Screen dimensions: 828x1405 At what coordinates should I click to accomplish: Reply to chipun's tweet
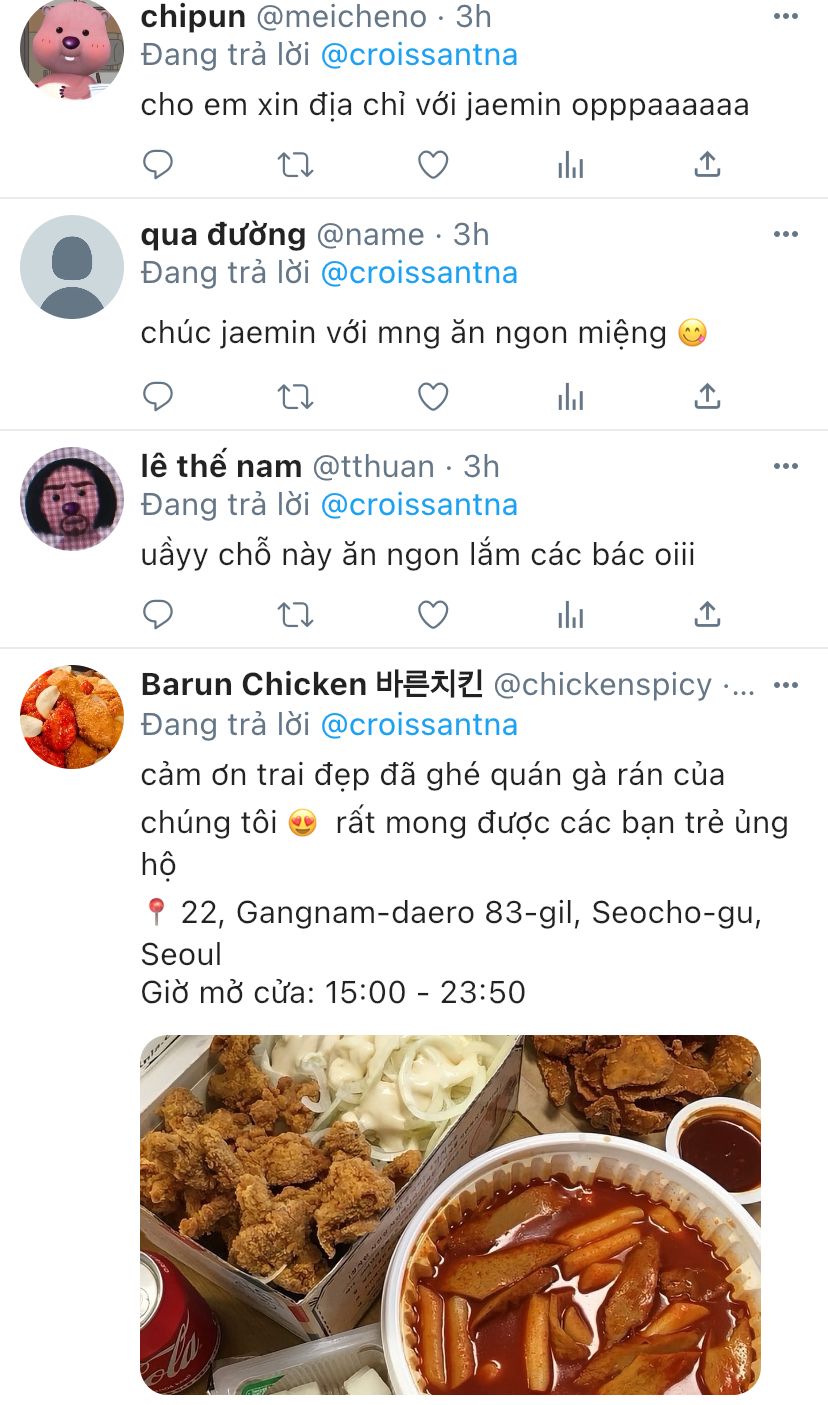[x=158, y=164]
